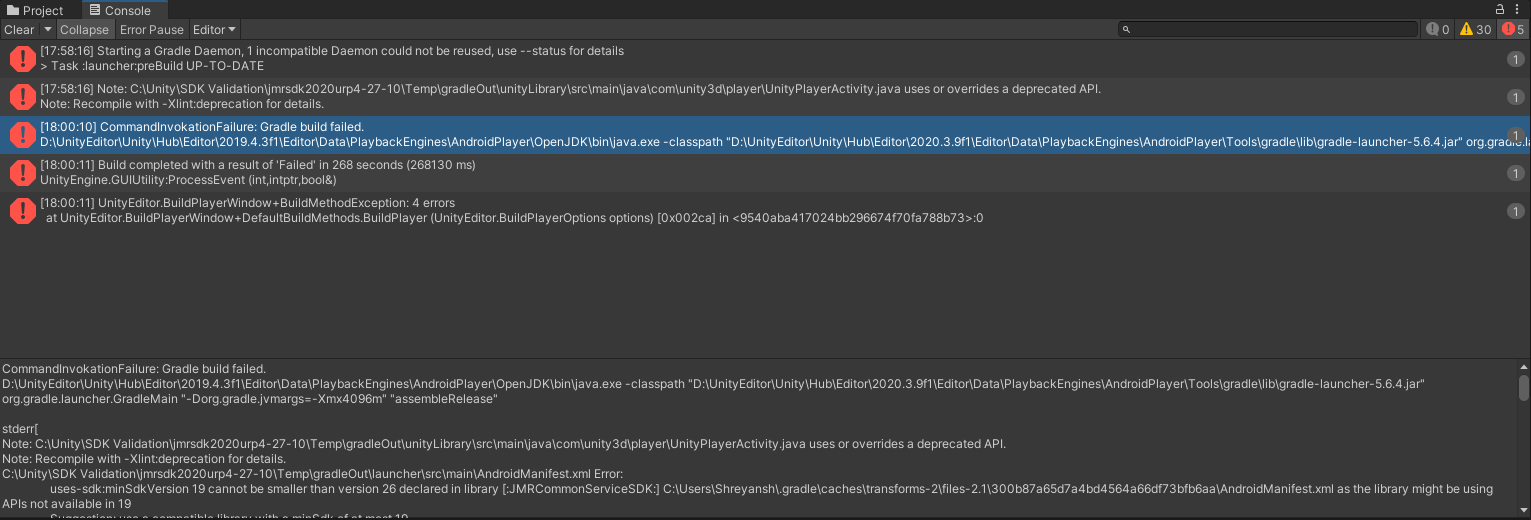Click error icon of deprecated API note entry
This screenshot has width=1531, height=520.
[22, 97]
